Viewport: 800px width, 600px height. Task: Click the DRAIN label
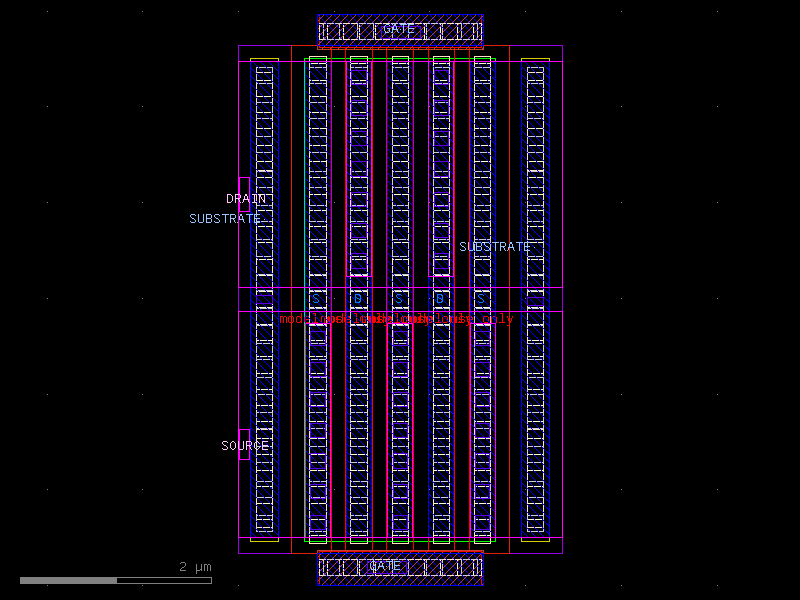(x=246, y=198)
